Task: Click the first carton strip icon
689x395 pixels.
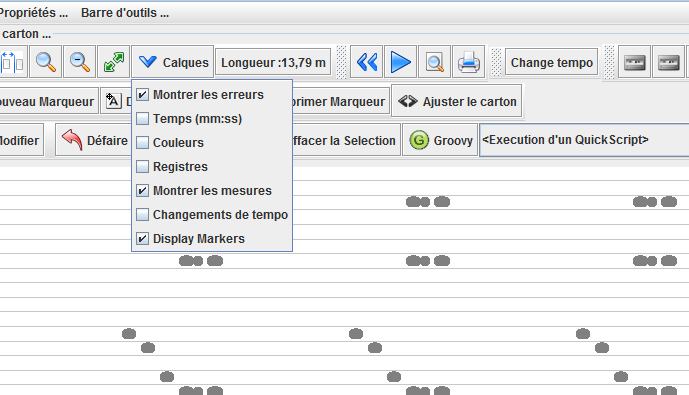Action: tap(635, 62)
